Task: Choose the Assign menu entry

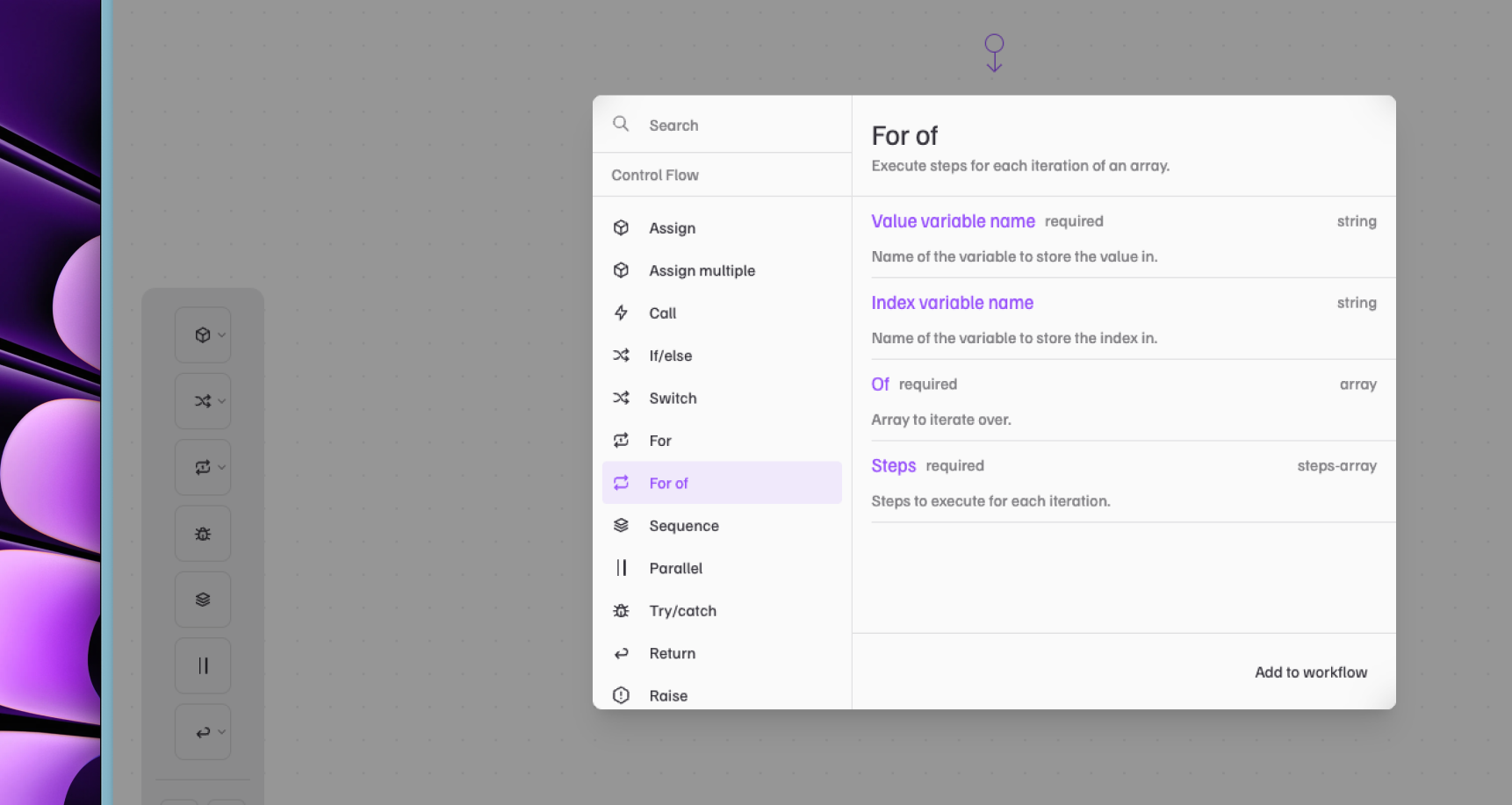Action: 722,228
